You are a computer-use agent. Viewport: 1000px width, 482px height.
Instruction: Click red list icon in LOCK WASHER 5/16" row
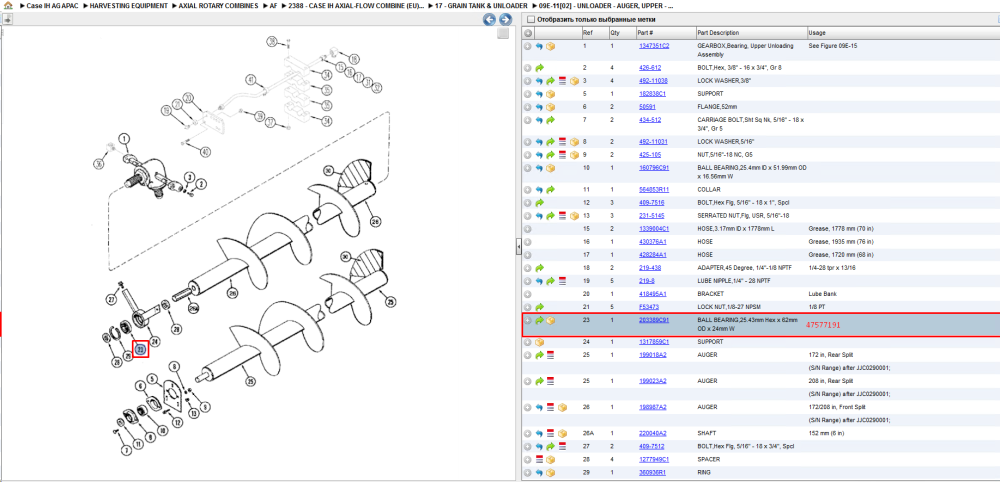[562, 142]
